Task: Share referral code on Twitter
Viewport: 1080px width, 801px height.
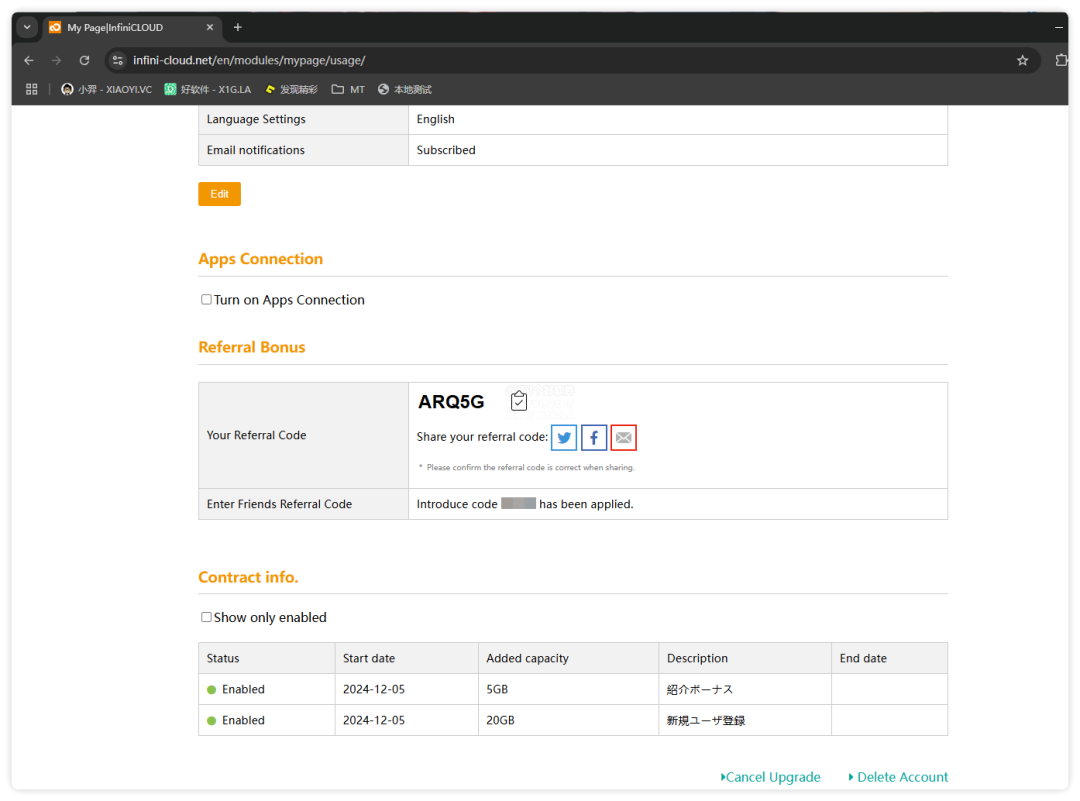Action: pyautogui.click(x=564, y=437)
